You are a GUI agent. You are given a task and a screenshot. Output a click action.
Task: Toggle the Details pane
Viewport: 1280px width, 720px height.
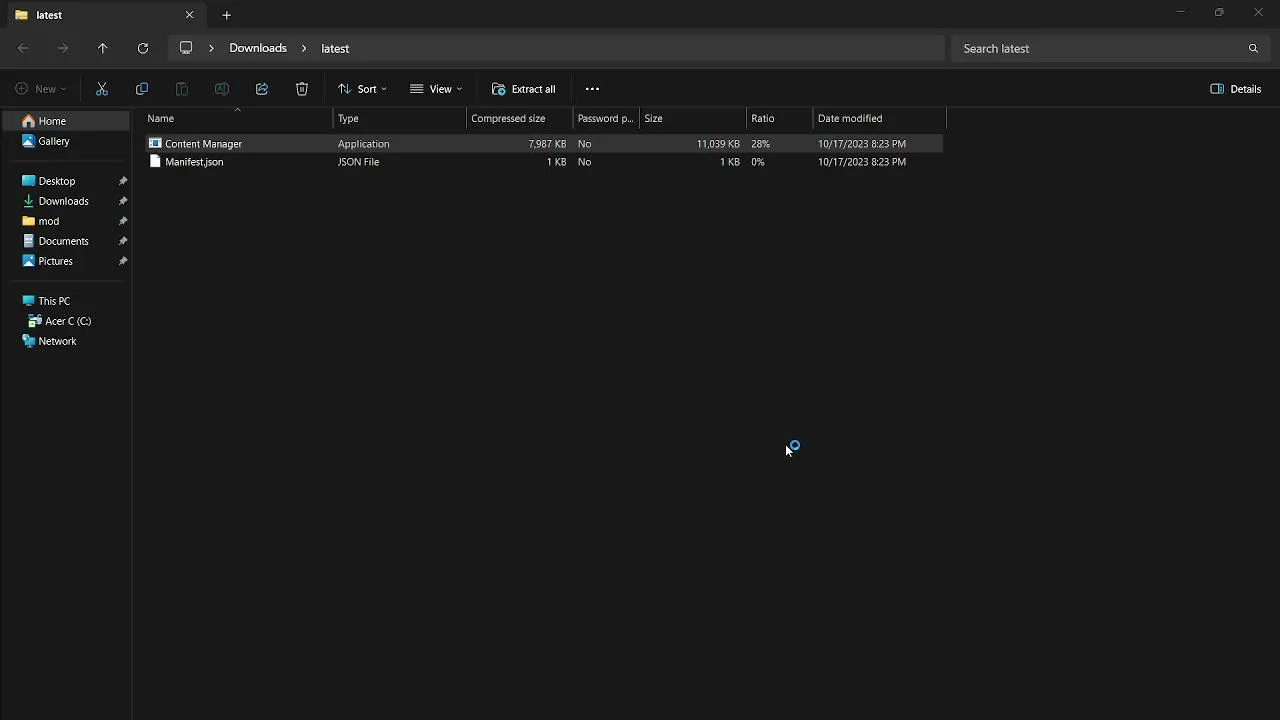pos(1236,89)
